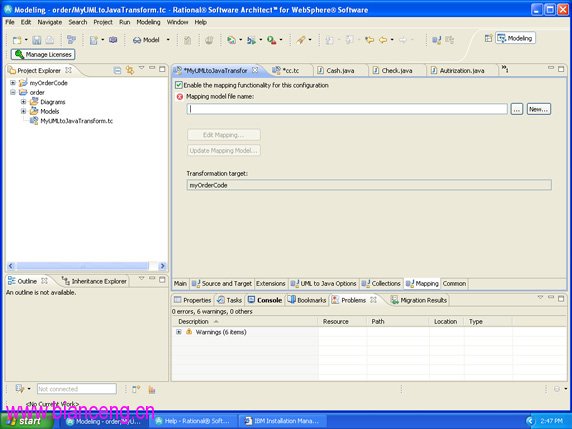Switch to the Cash.java editor tab
The height and width of the screenshot is (429, 572).
[x=340, y=71]
